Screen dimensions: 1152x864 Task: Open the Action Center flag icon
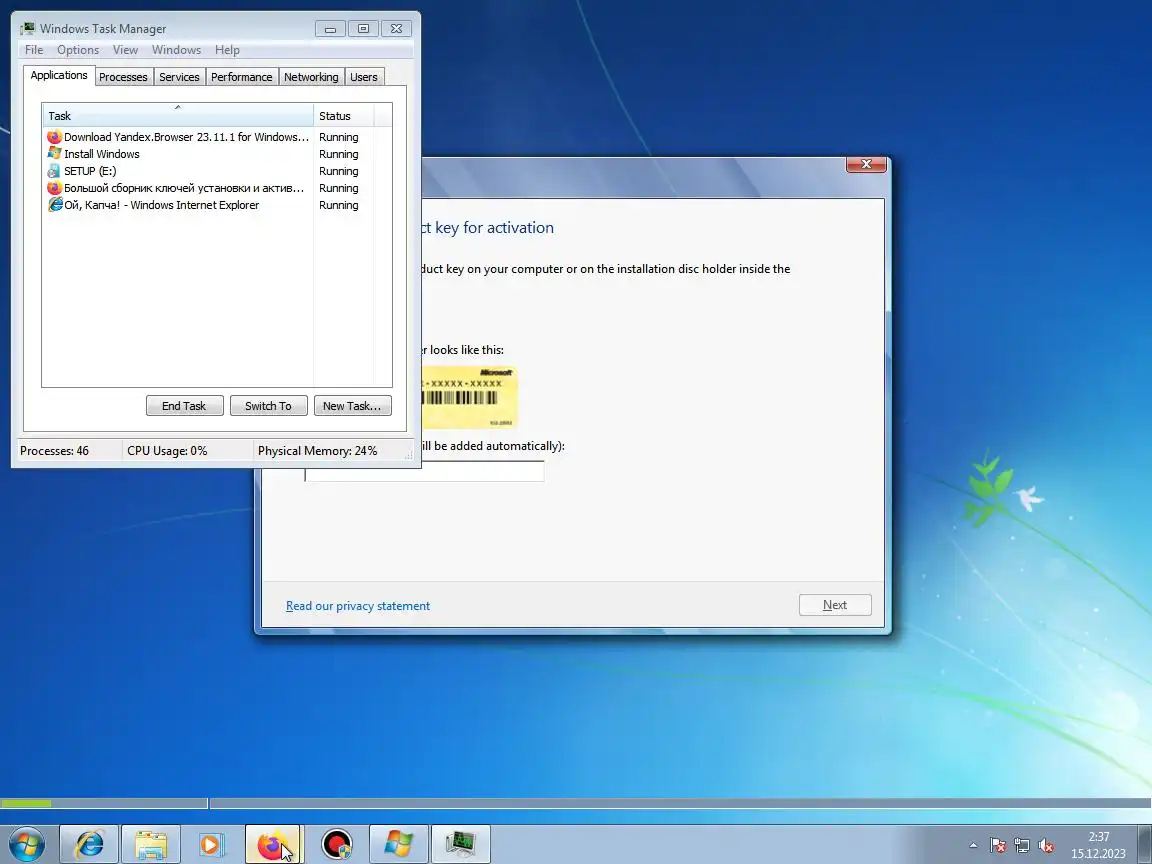tap(997, 845)
